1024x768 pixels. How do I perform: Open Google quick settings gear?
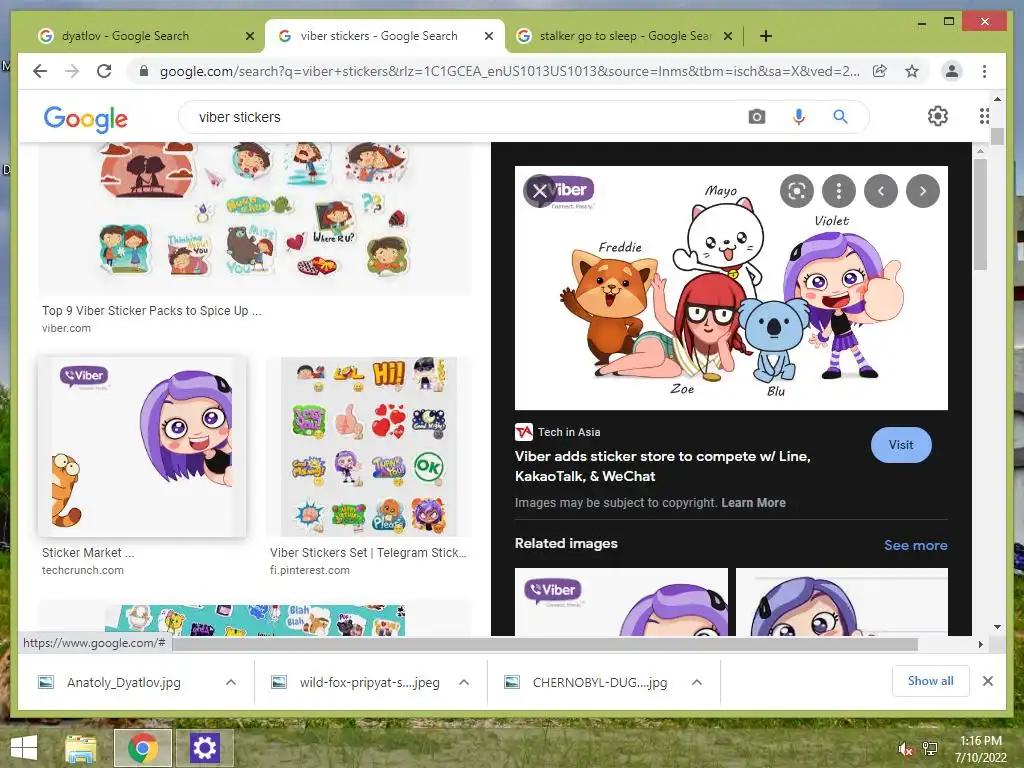[x=938, y=116]
